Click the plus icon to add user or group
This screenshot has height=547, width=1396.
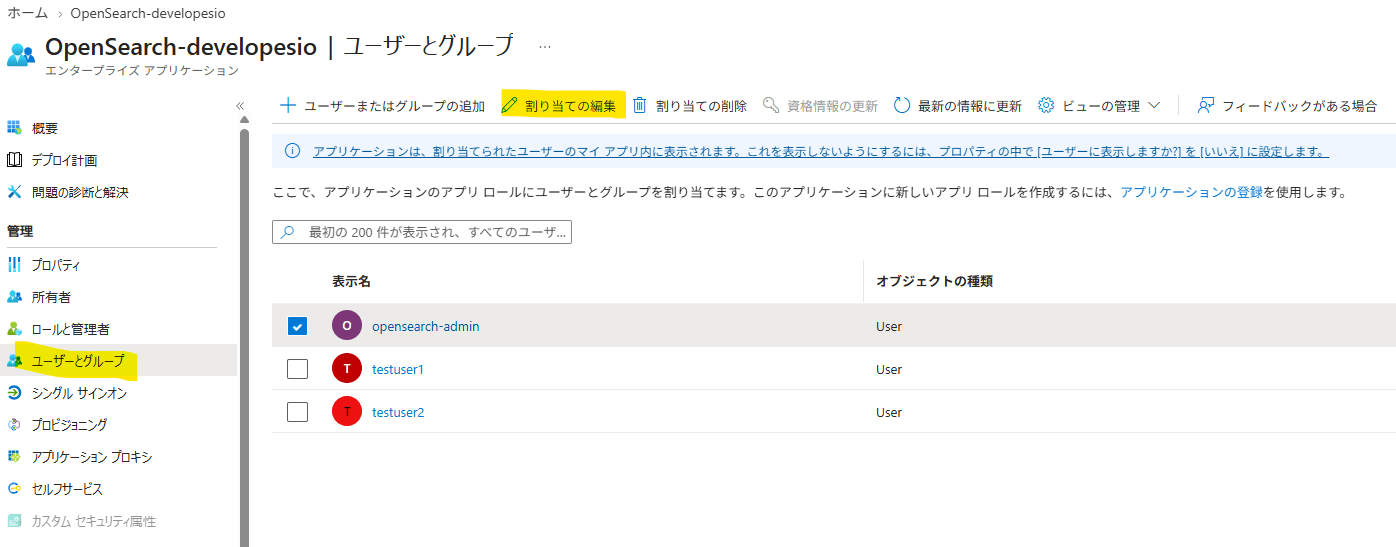(288, 105)
